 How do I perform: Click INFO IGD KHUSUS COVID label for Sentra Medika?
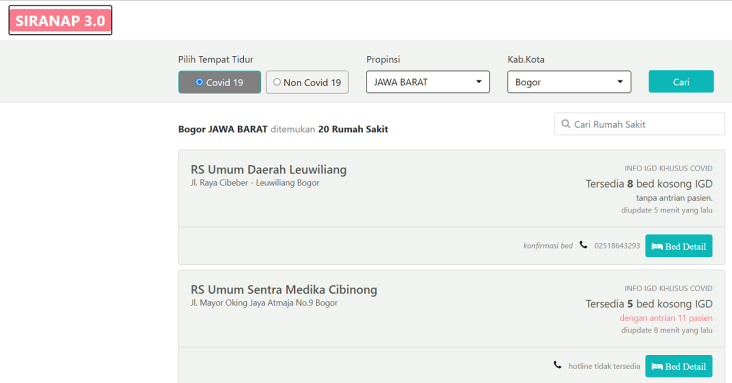[x=669, y=288]
